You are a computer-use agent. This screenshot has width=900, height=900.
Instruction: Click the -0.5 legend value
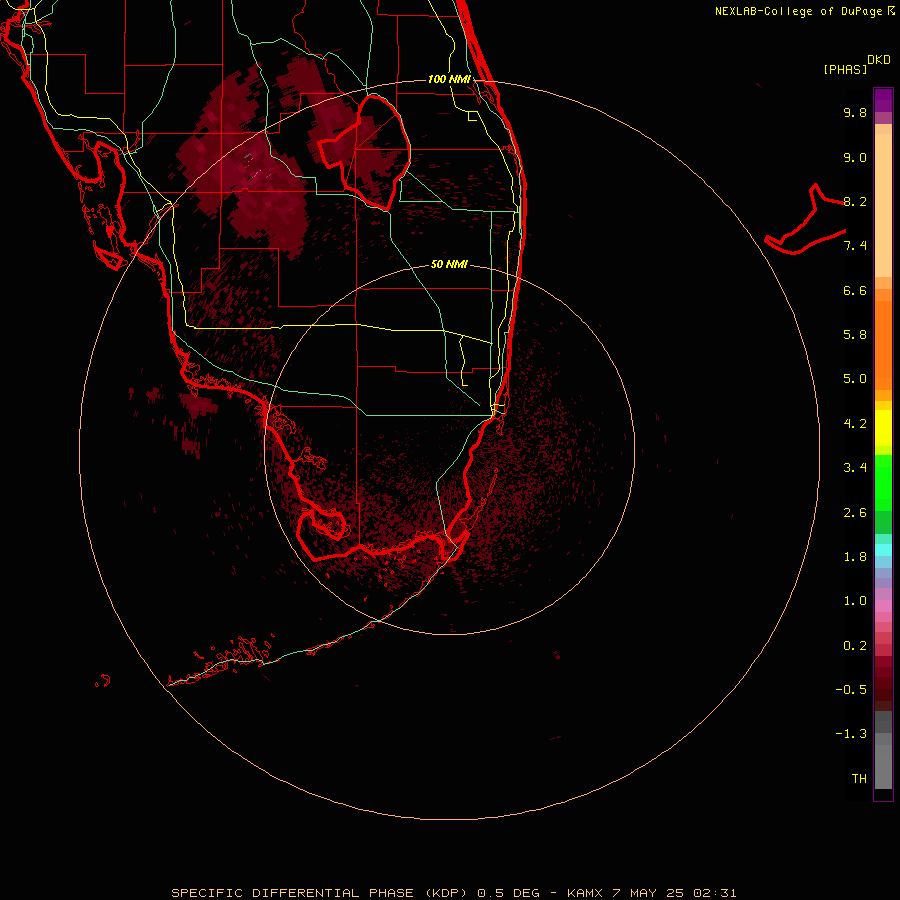(851, 690)
